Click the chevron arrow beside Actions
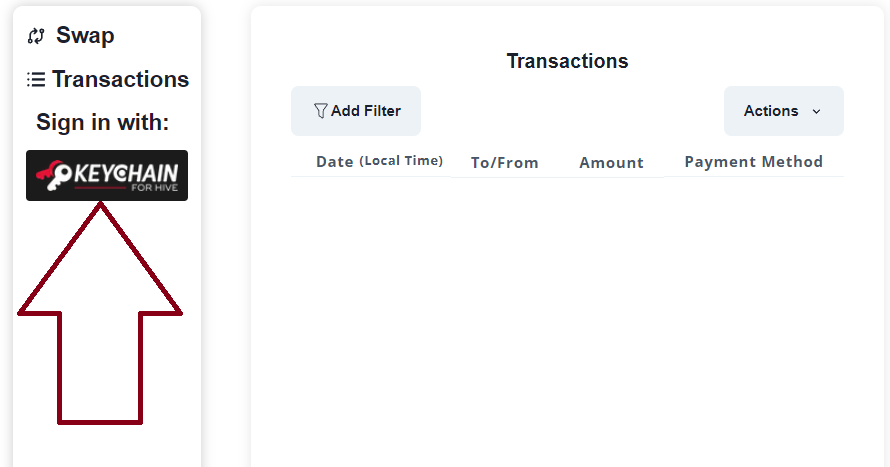890x467 pixels. pyautogui.click(x=816, y=111)
